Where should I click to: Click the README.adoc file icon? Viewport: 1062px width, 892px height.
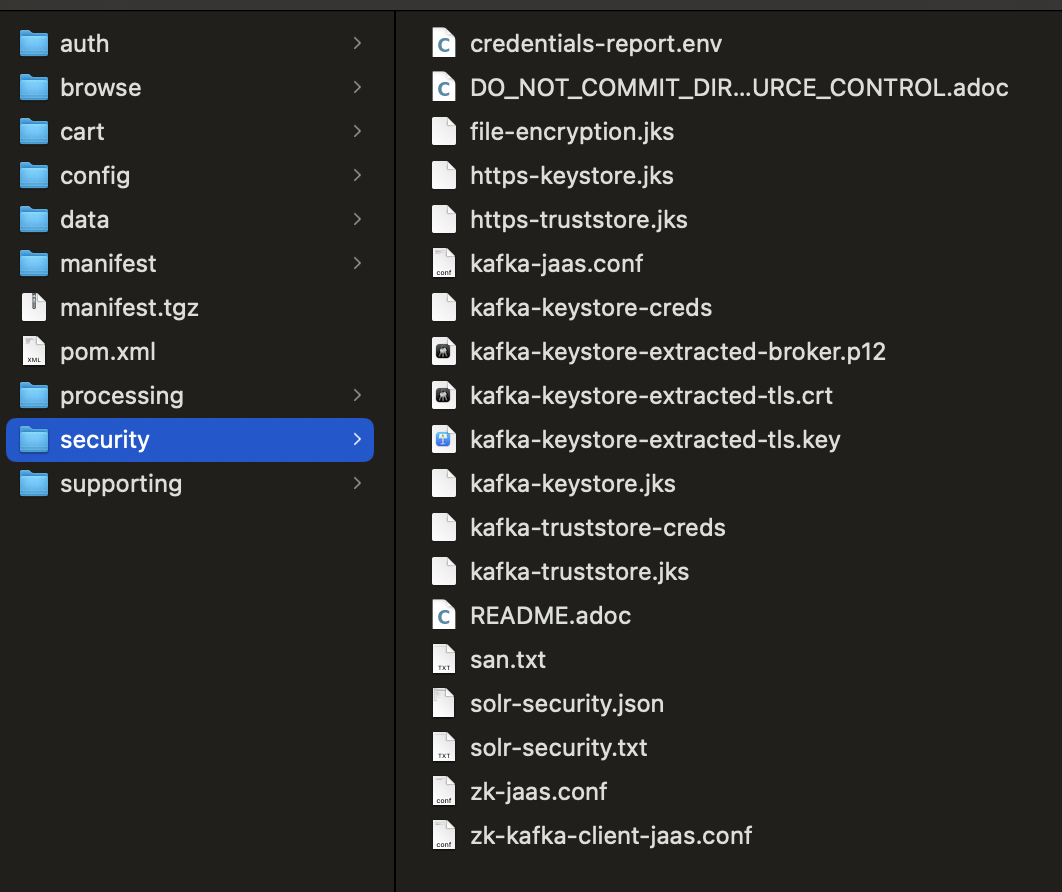(444, 616)
